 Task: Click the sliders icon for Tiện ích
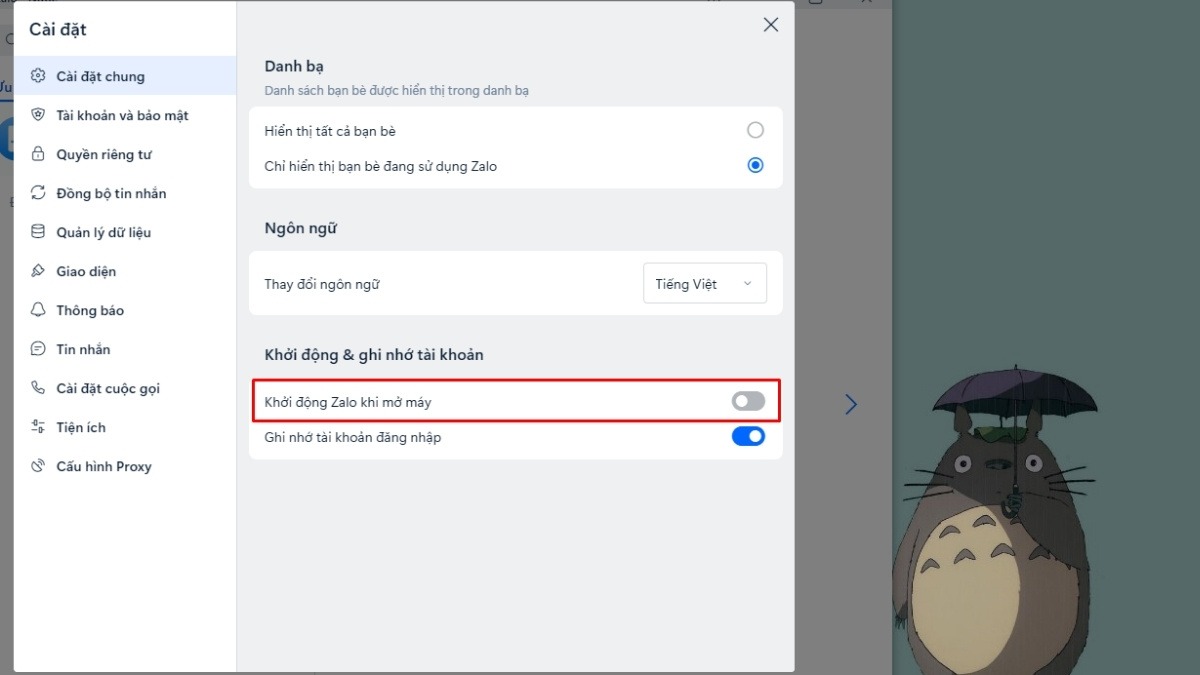[x=38, y=427]
